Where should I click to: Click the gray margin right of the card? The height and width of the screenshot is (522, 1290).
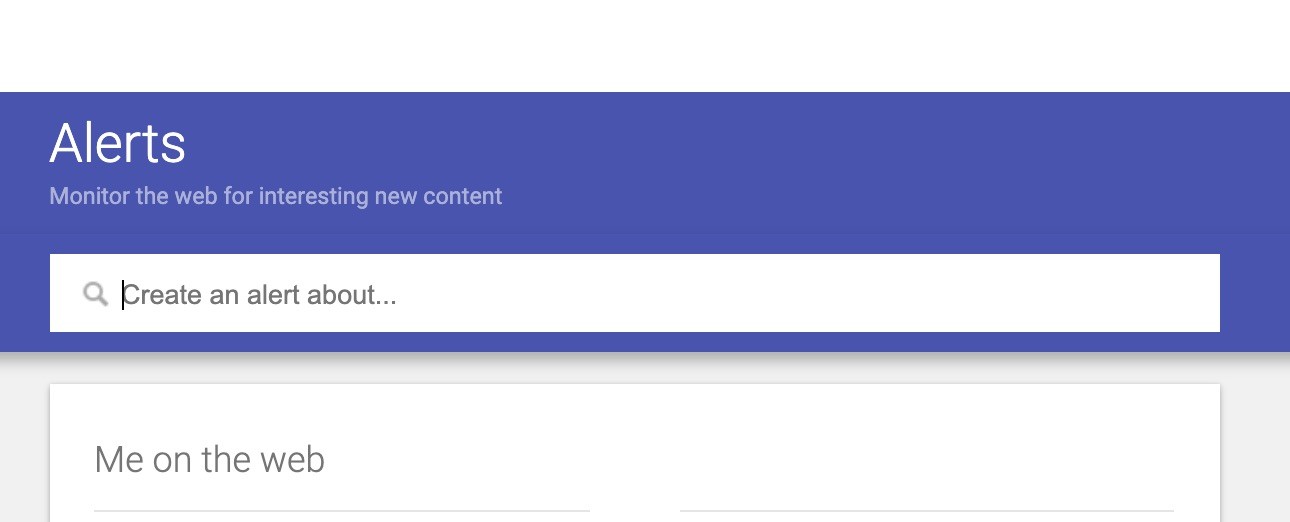1255,450
